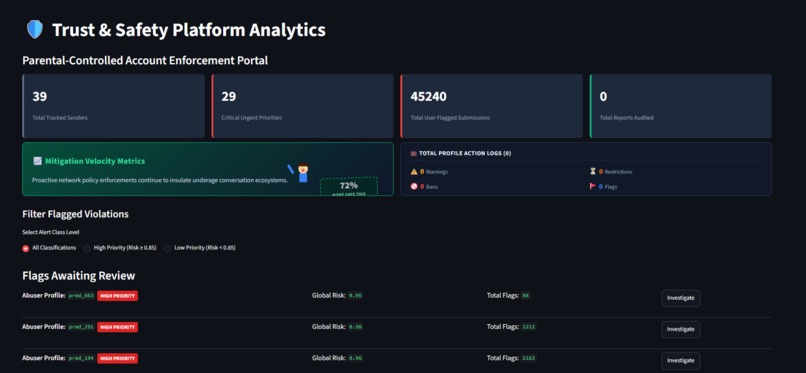Viewport: 806px width, 373px height.
Task: Click the 39 Total Tracked Senders card
Action: [x=114, y=106]
